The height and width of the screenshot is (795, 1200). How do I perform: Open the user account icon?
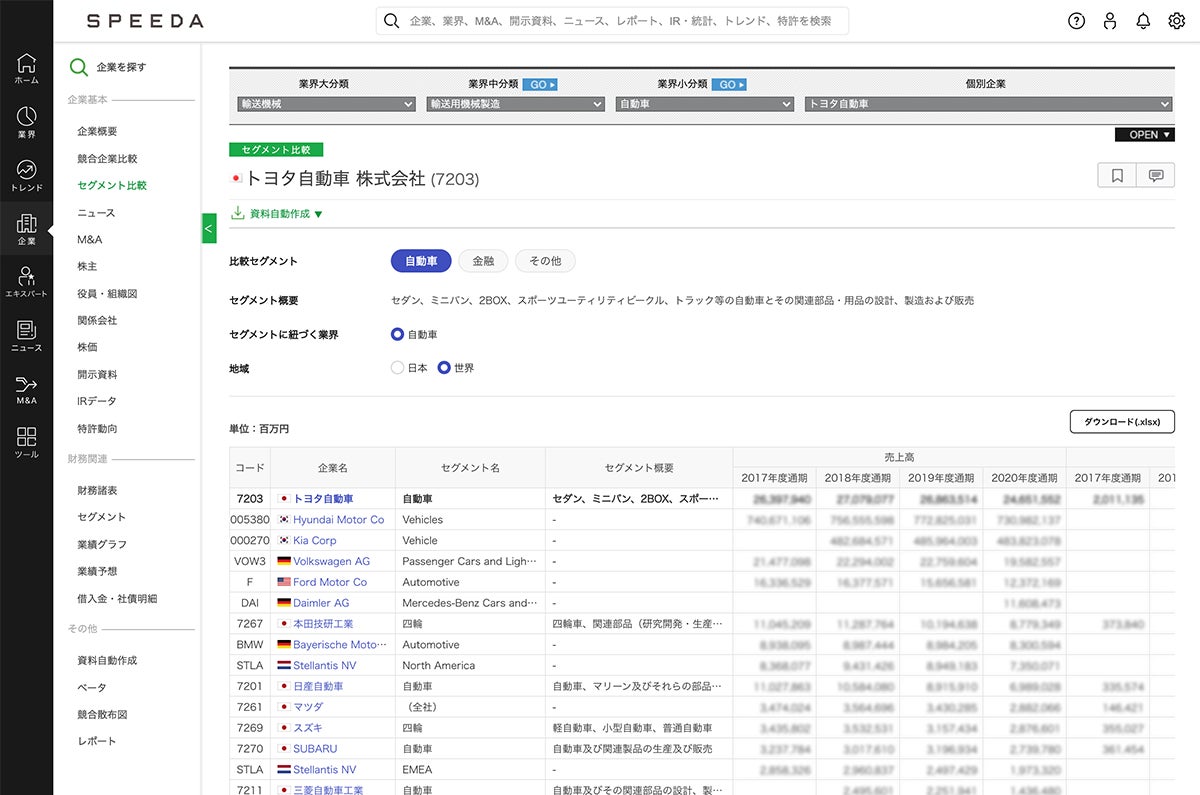point(1110,21)
